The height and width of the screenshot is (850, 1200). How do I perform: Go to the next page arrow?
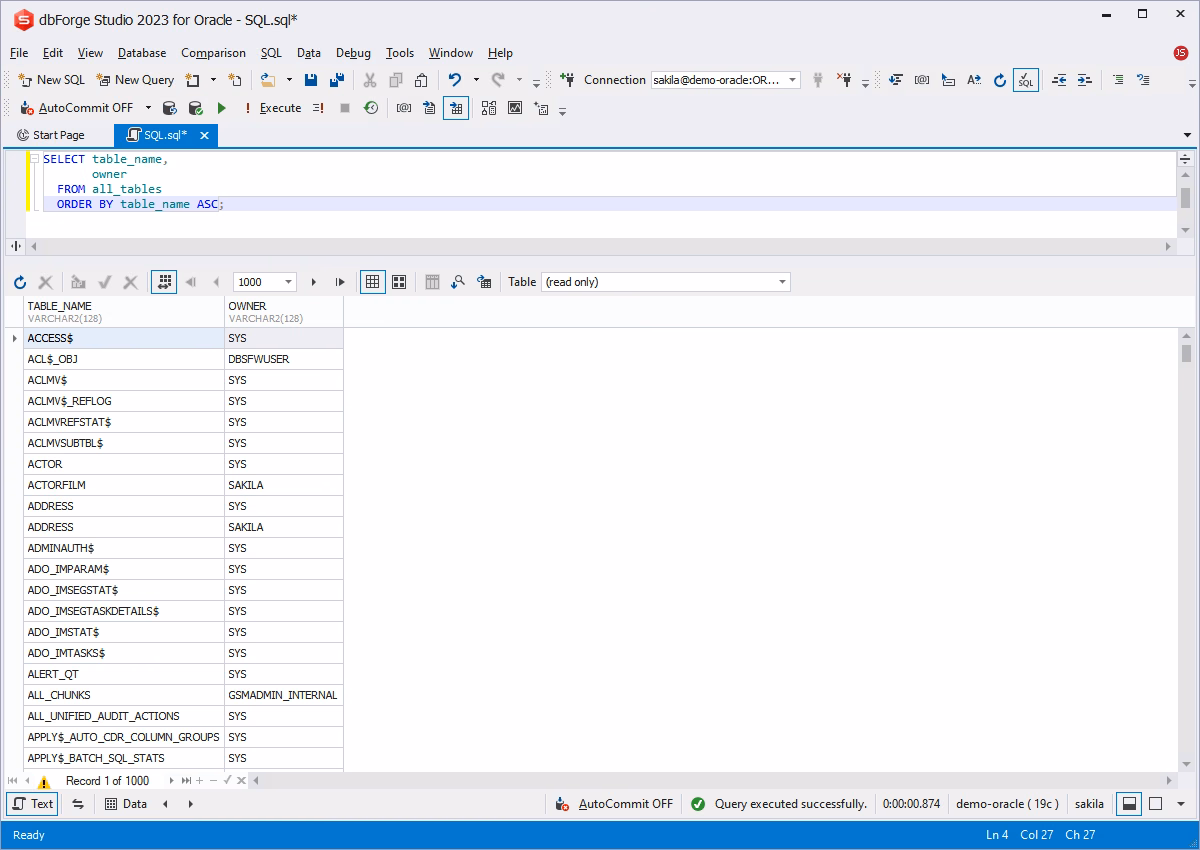(314, 283)
